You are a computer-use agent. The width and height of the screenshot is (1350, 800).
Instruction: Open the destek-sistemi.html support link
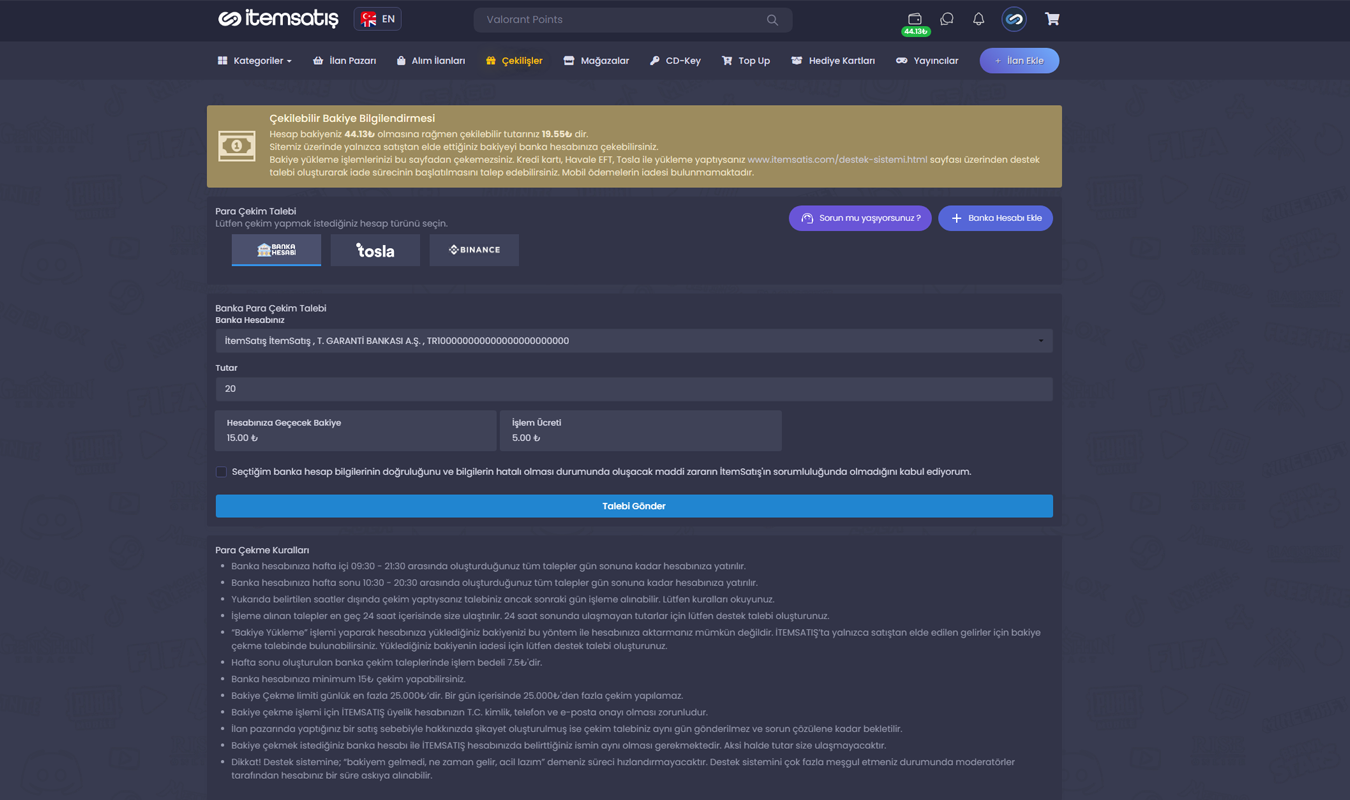(x=837, y=160)
